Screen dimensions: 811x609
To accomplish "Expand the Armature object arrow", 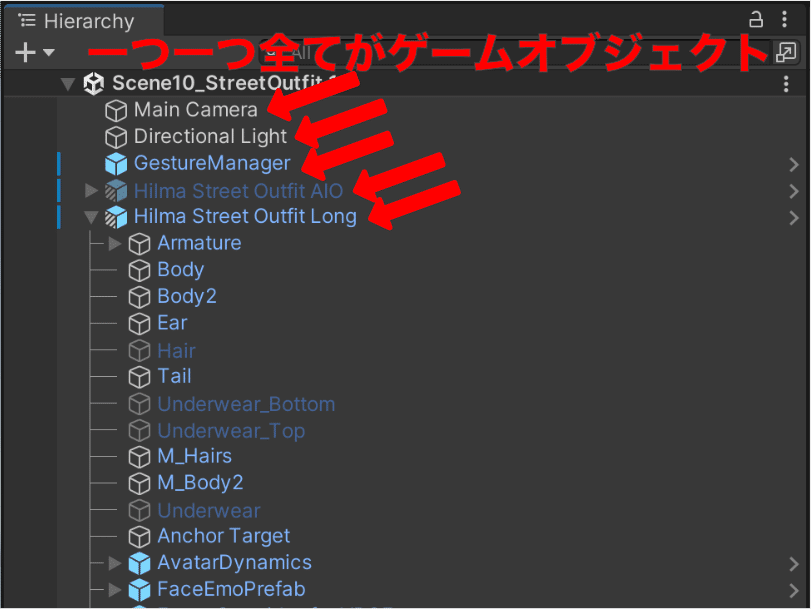I will tap(115, 244).
